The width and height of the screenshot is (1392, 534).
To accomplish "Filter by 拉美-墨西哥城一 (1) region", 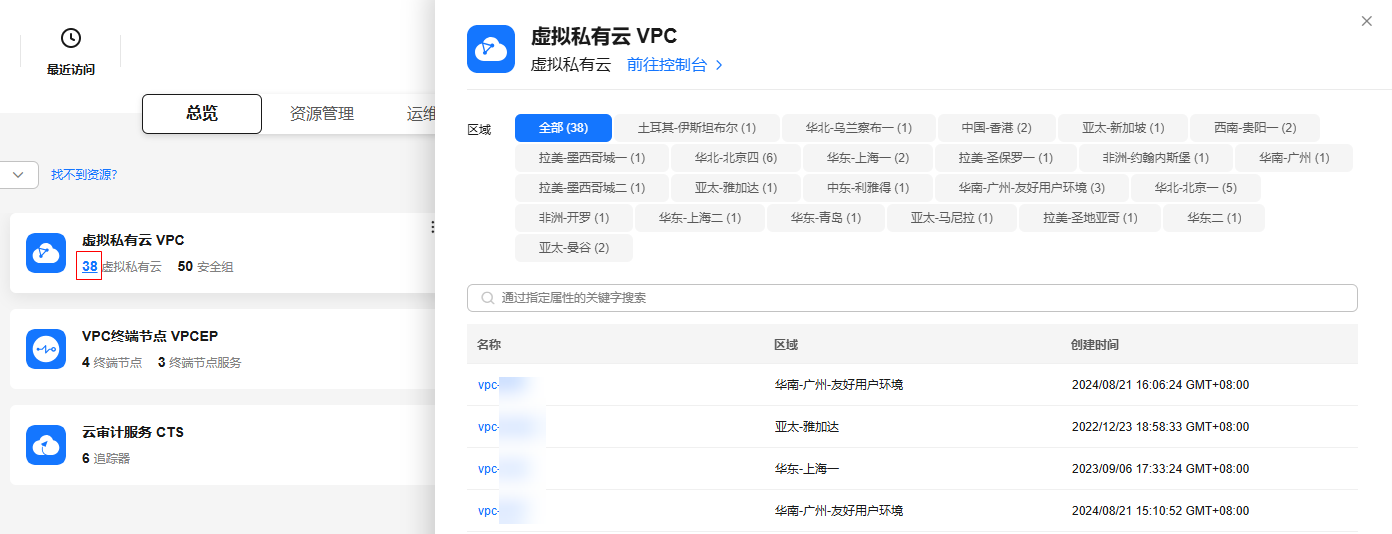I will pos(592,158).
